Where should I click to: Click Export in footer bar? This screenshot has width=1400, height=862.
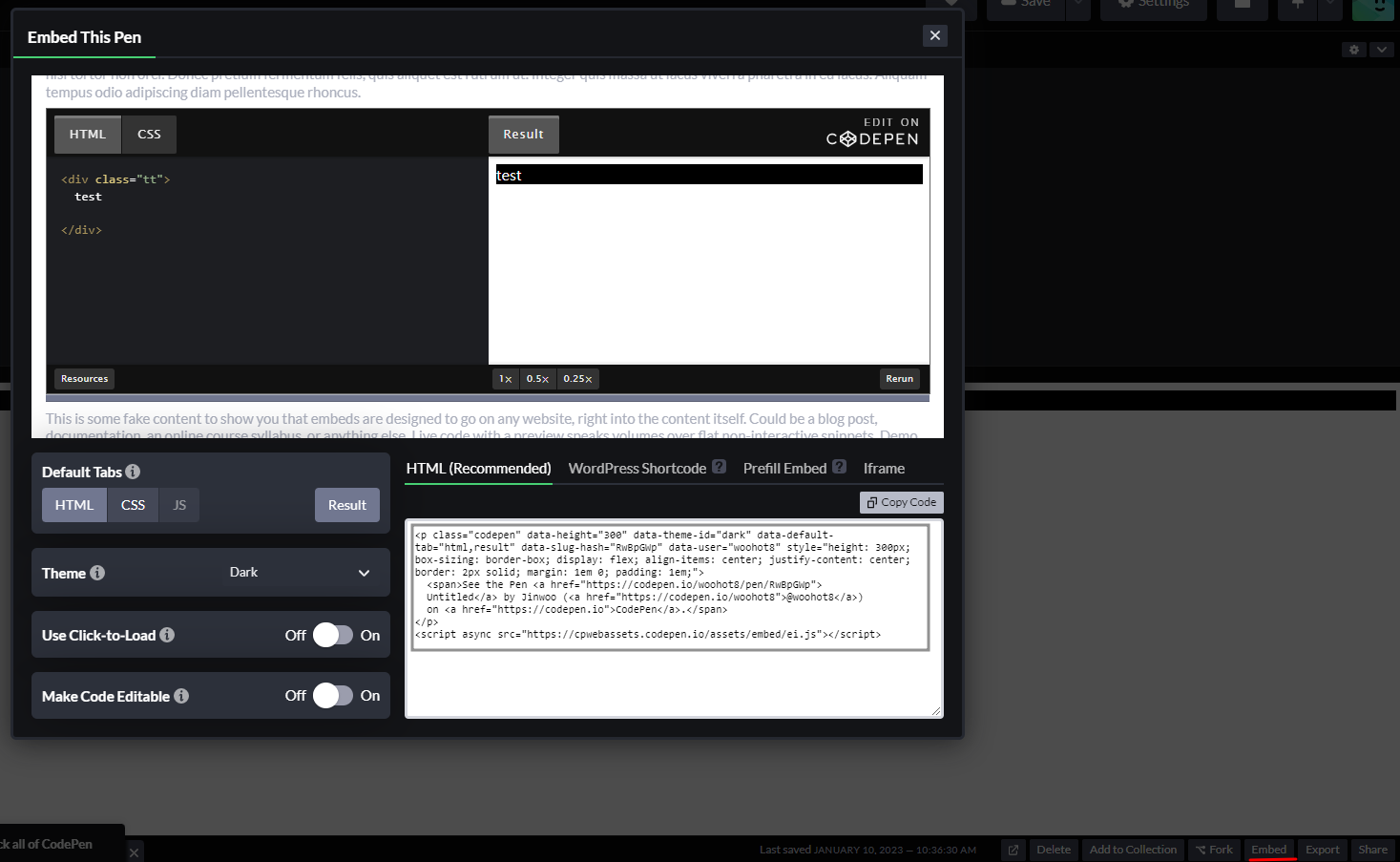(1323, 850)
